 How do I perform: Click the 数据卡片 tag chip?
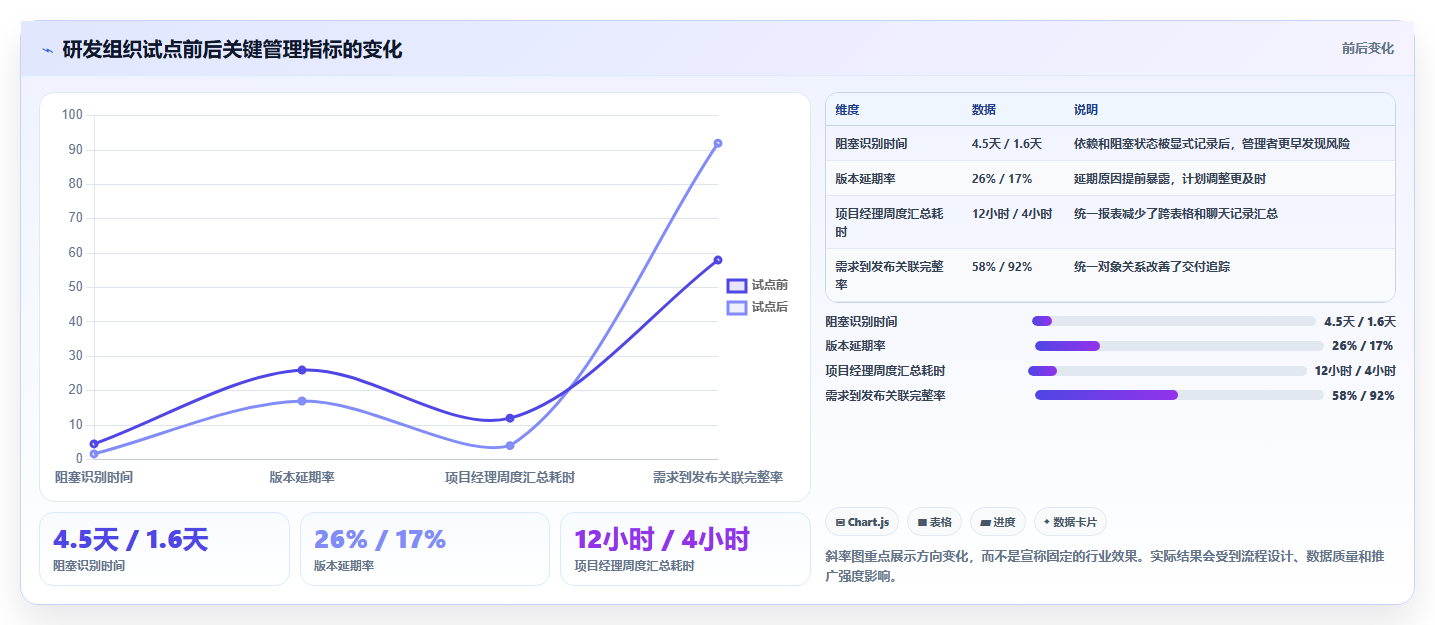coord(1070,522)
